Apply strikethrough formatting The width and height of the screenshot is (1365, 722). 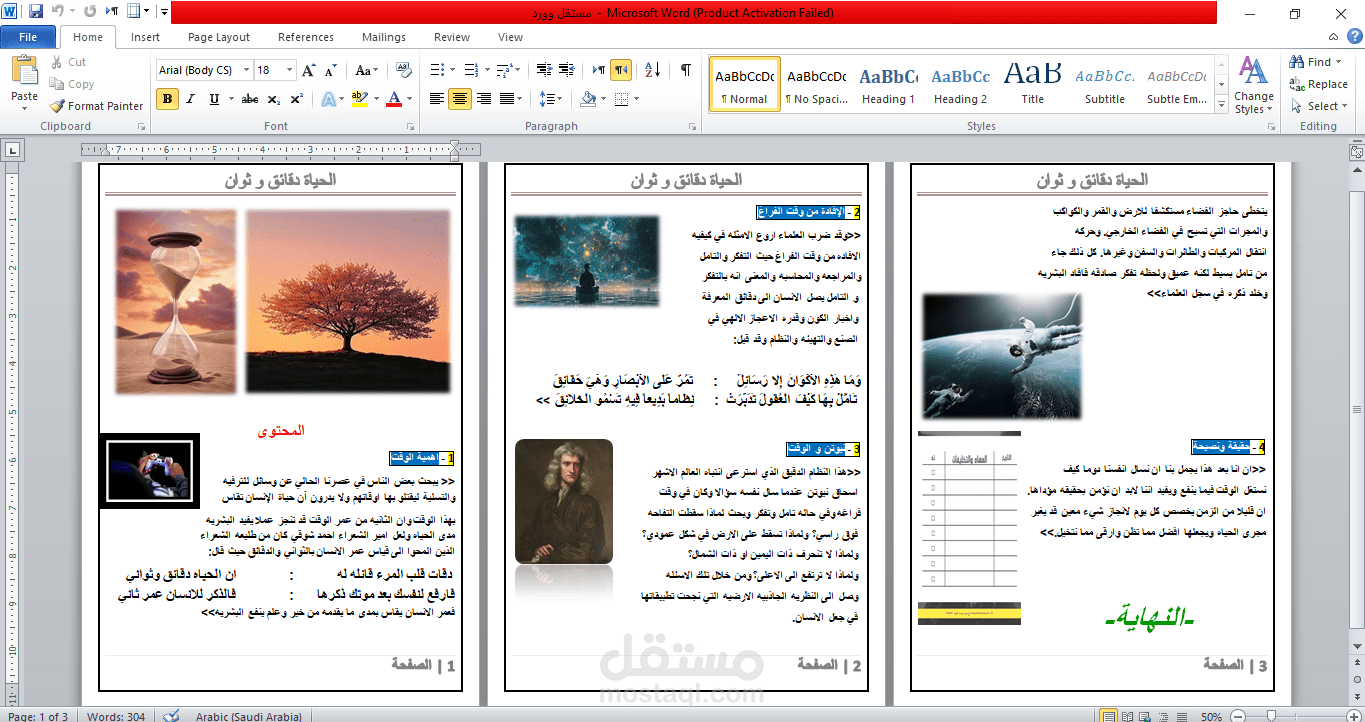(250, 99)
